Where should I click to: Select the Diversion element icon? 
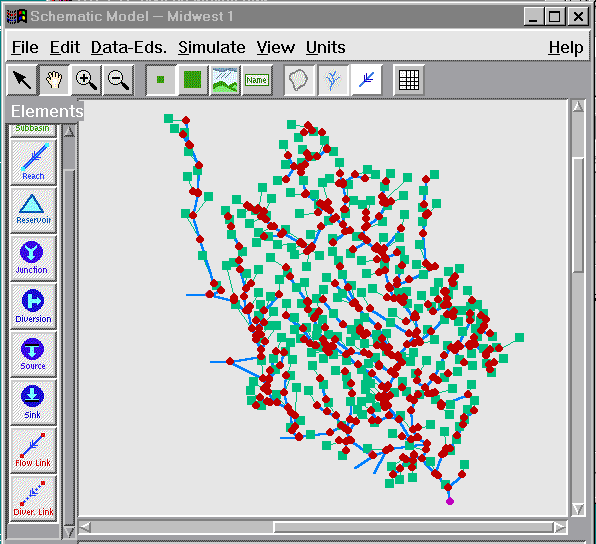click(x=33, y=306)
